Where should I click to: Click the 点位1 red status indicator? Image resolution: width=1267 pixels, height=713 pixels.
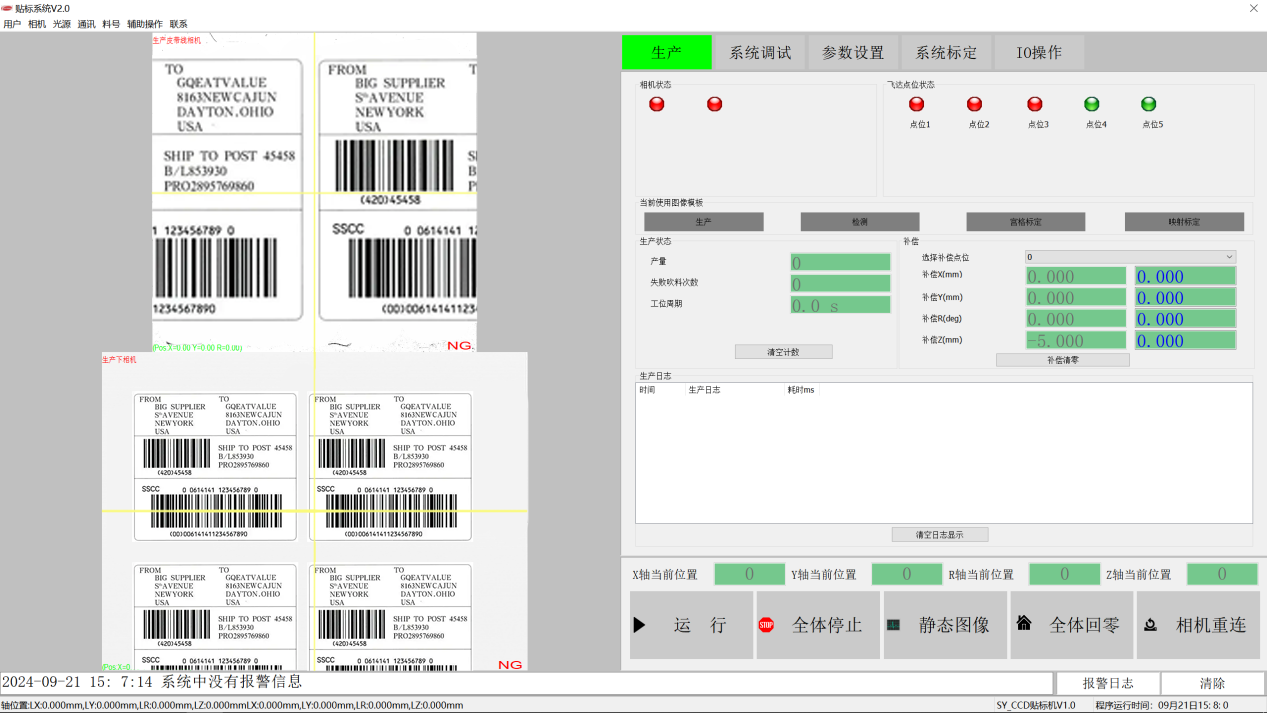[x=916, y=104]
